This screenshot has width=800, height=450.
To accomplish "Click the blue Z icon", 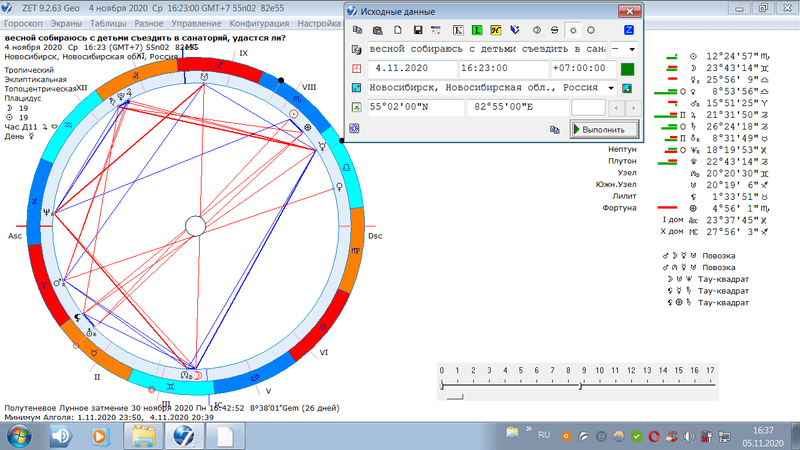I will [628, 30].
